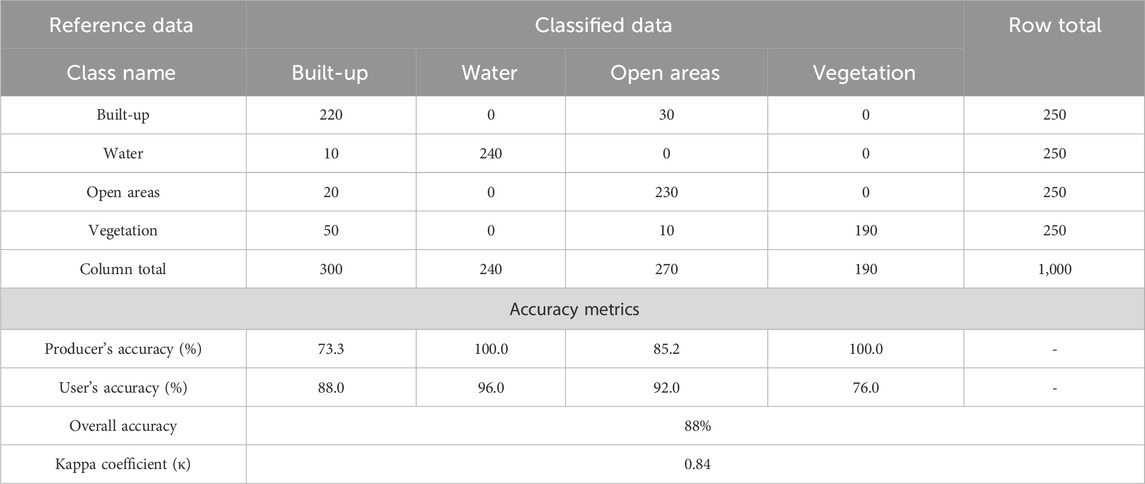Click the Built-up row label
Image resolution: width=1145 pixels, height=484 pixels.
click(x=123, y=115)
